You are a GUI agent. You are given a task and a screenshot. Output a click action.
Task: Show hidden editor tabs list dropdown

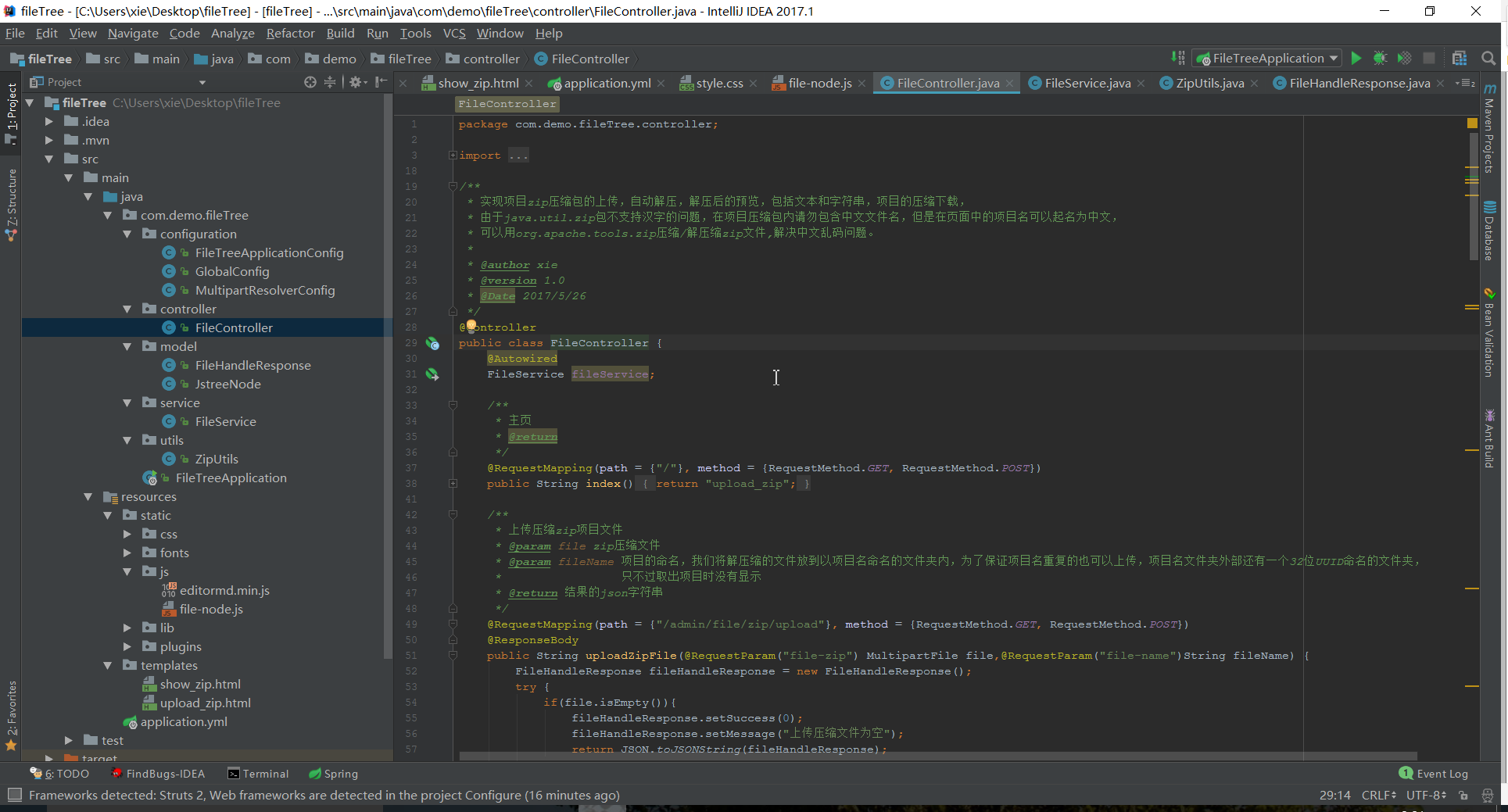pos(1465,83)
